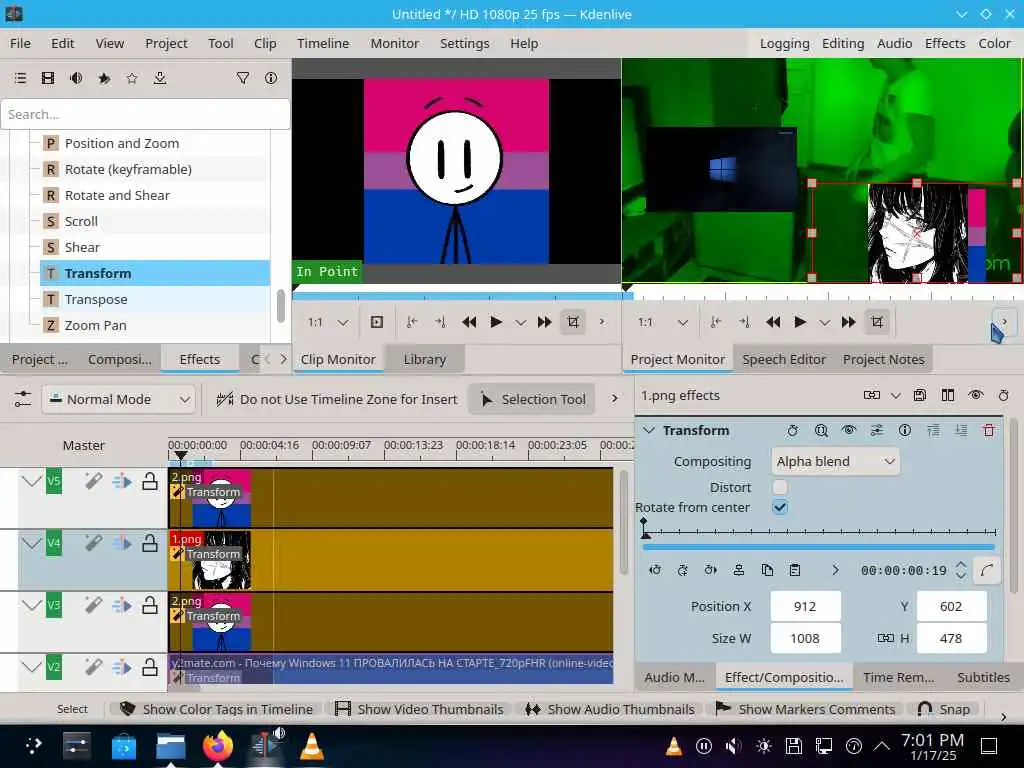
Task: Launch VLC from the taskbar
Action: coord(312,745)
